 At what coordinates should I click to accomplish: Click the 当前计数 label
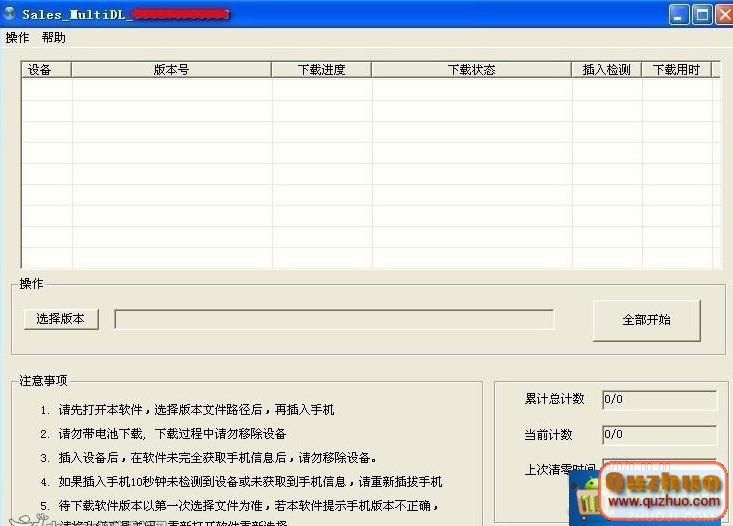[548, 435]
